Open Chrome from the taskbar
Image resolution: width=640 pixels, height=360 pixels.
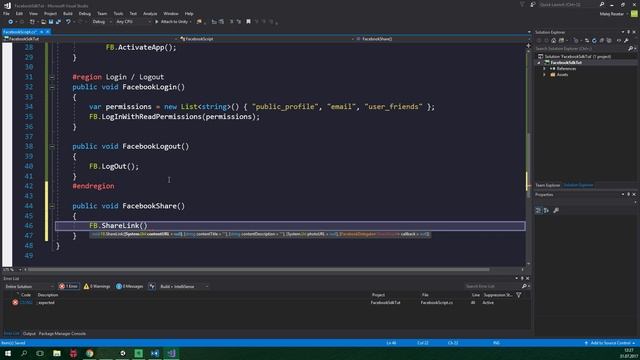89,353
